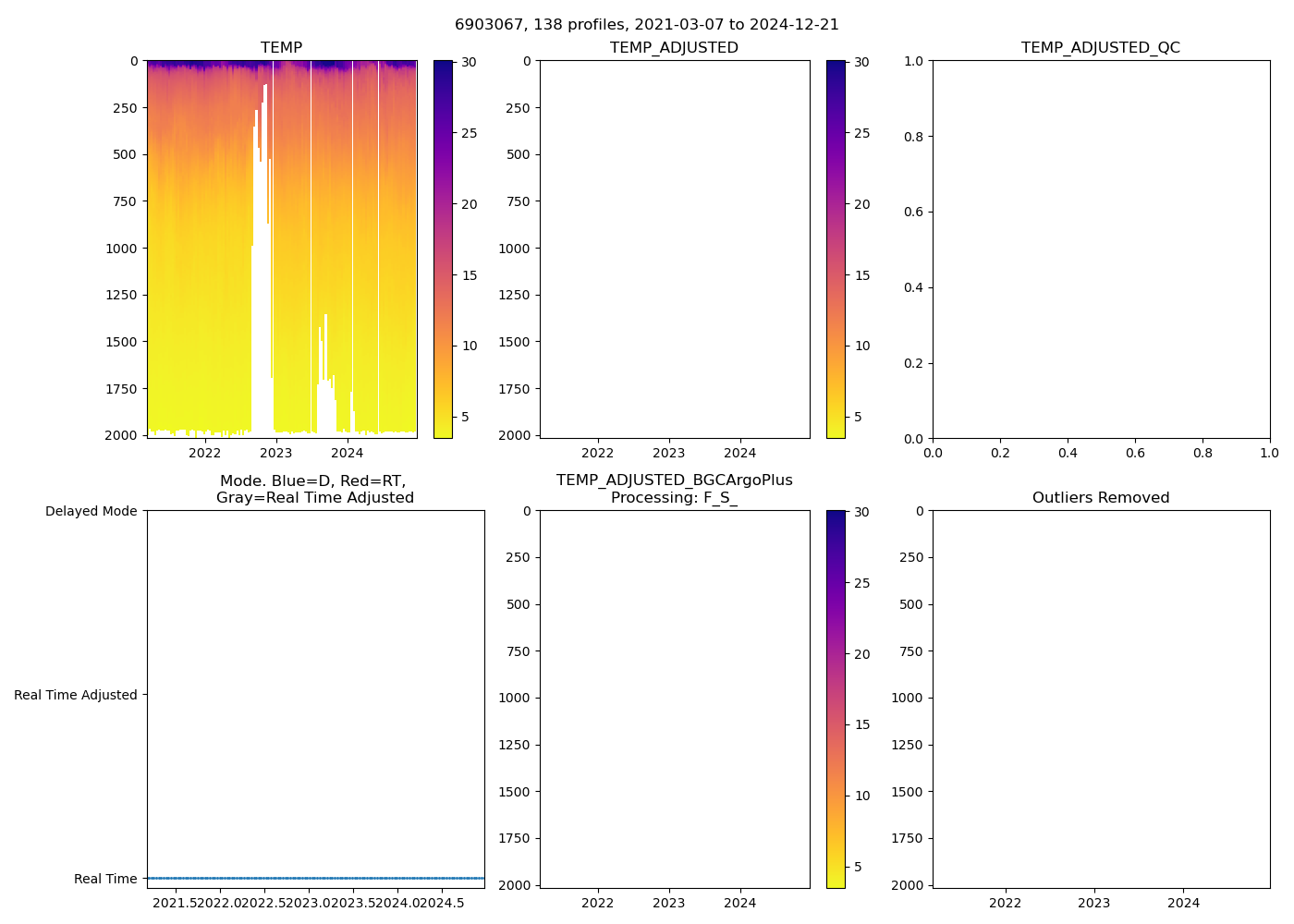Click the main figure title with float 6903067
This screenshot has width=1294, height=924.
(x=646, y=25)
